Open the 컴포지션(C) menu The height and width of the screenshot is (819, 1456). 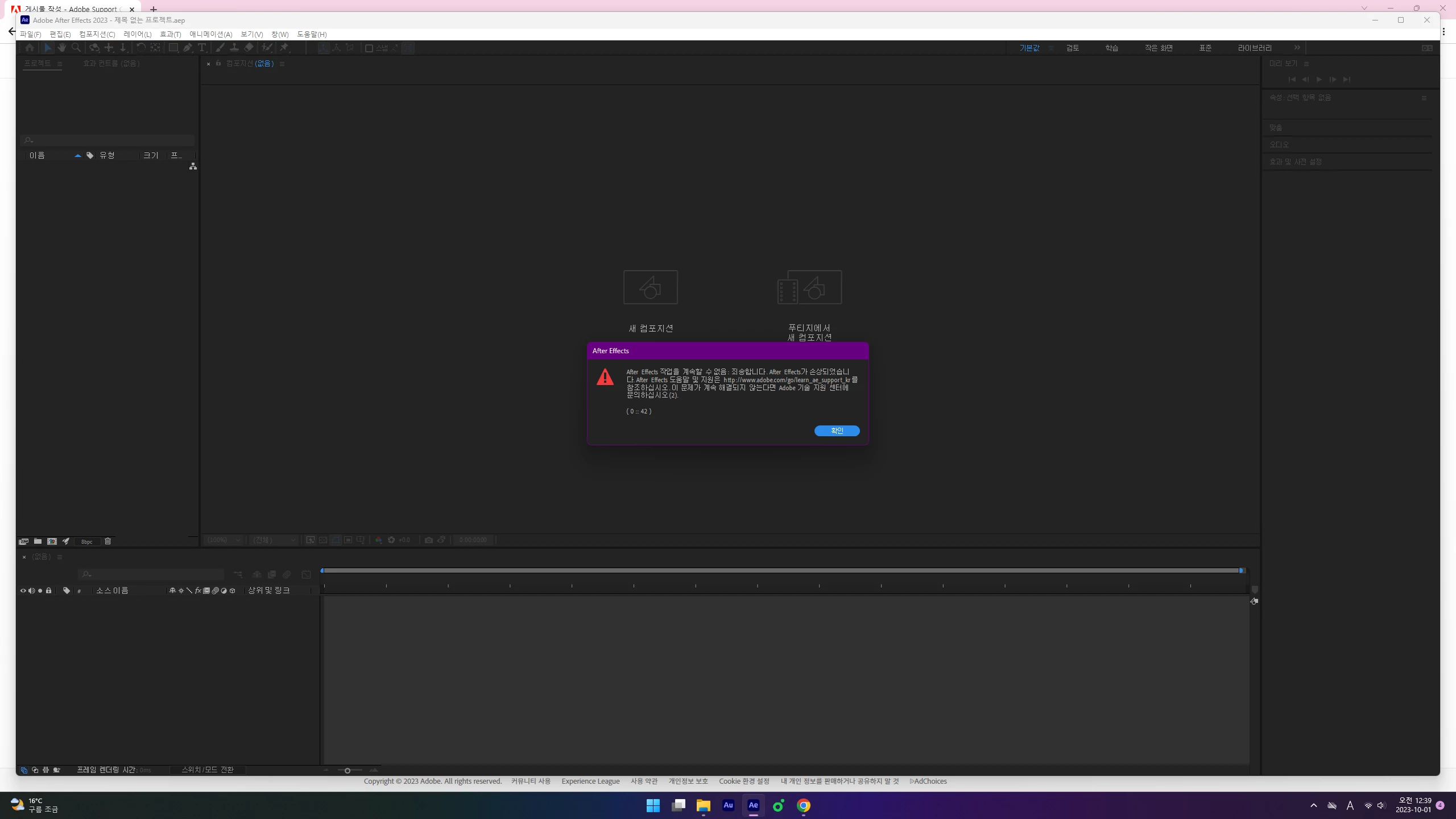(x=97, y=34)
